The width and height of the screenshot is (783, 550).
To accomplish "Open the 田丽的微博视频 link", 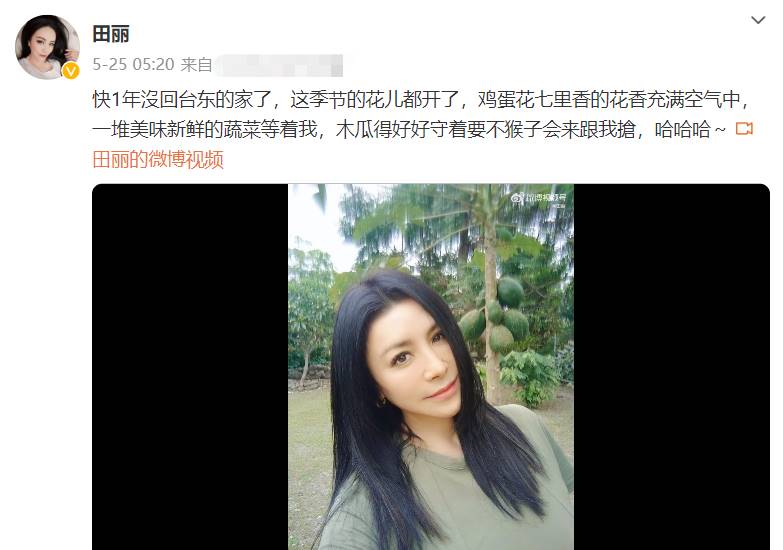I will (158, 160).
